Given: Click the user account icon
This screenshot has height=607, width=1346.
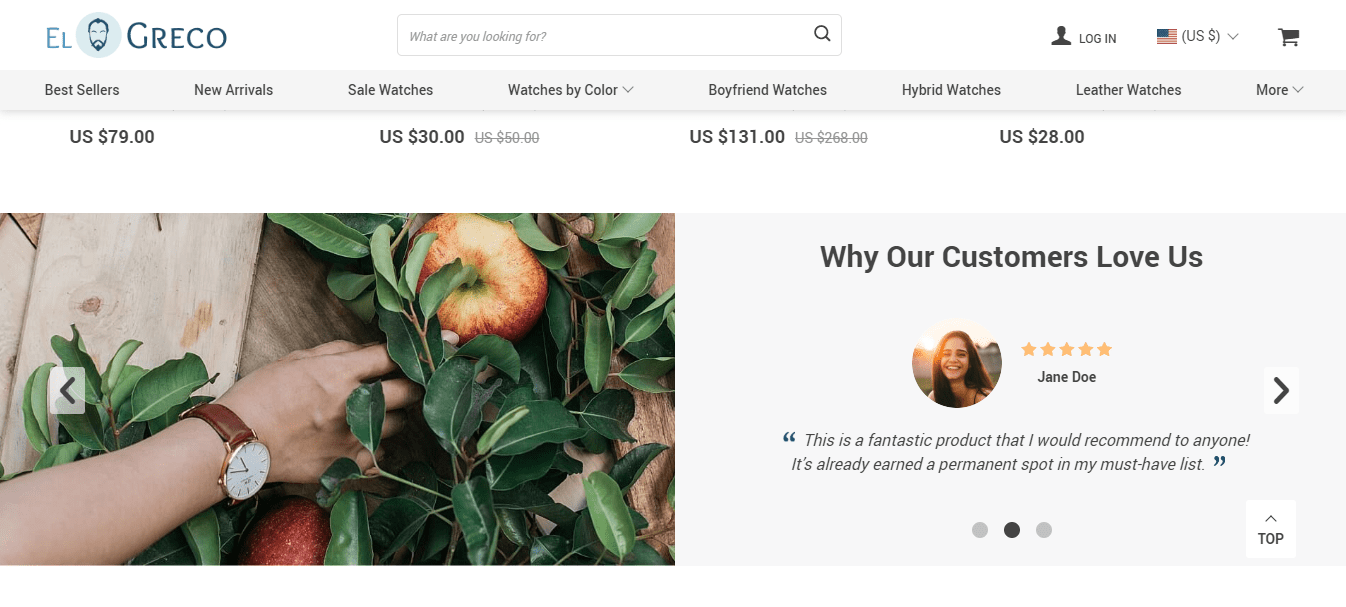Looking at the screenshot, I should click(x=1061, y=36).
